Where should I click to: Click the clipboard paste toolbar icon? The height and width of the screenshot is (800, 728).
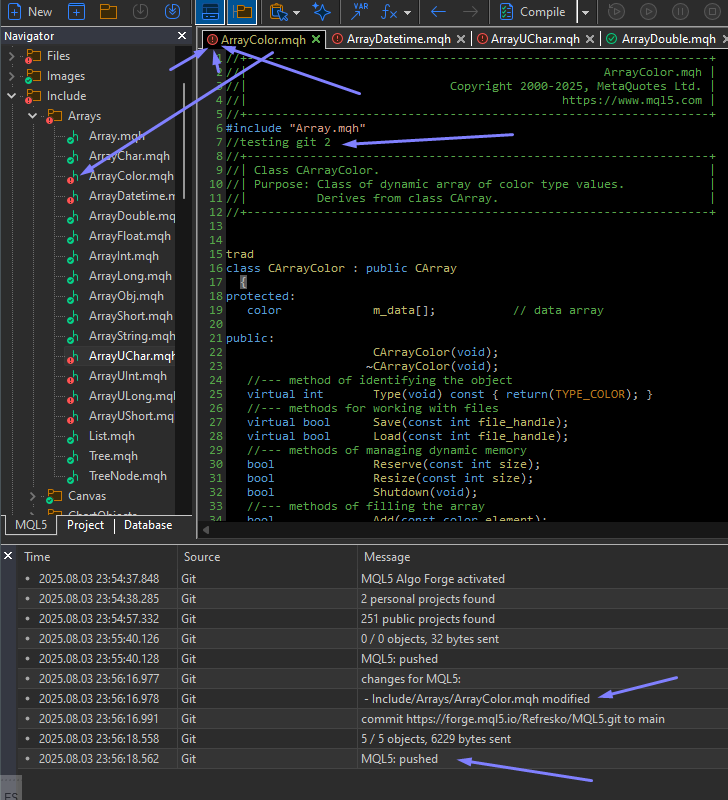[277, 12]
